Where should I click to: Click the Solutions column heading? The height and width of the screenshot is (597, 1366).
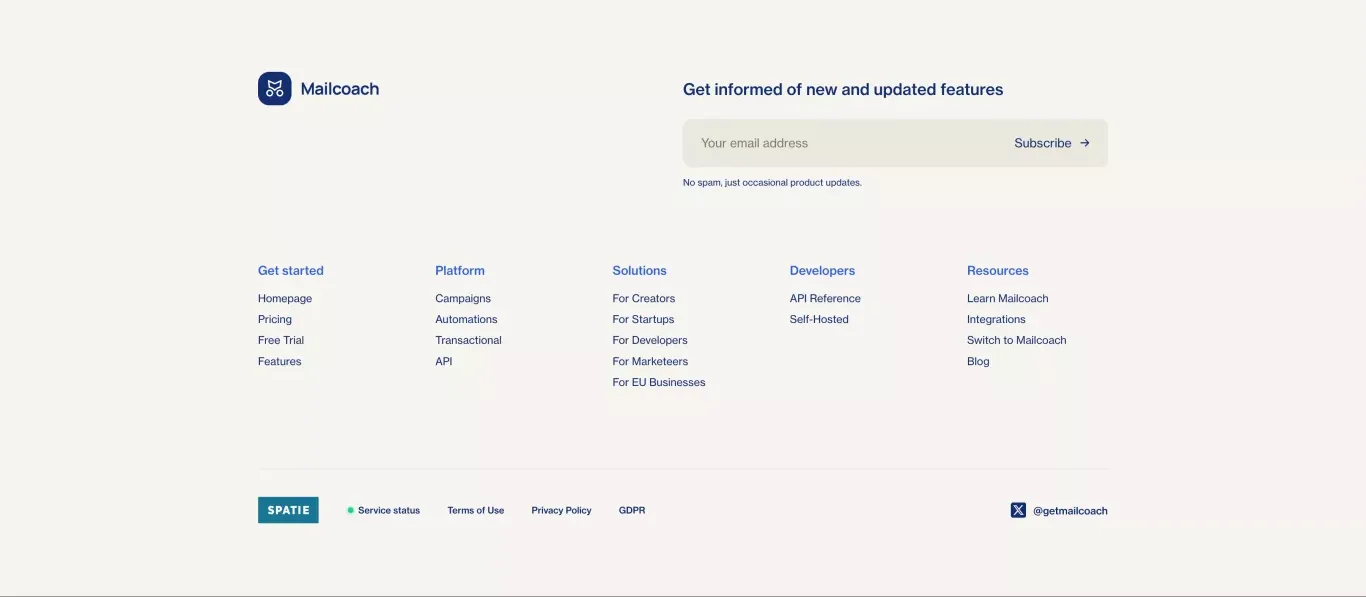(x=639, y=270)
